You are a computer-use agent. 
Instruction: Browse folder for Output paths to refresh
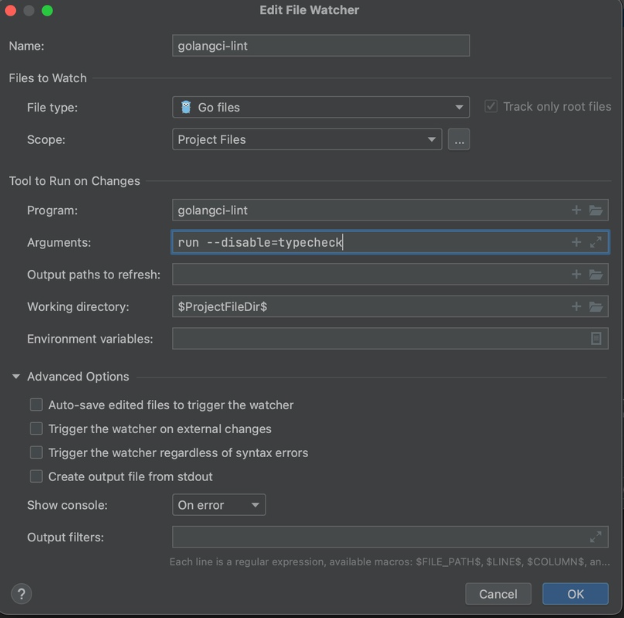(x=596, y=274)
